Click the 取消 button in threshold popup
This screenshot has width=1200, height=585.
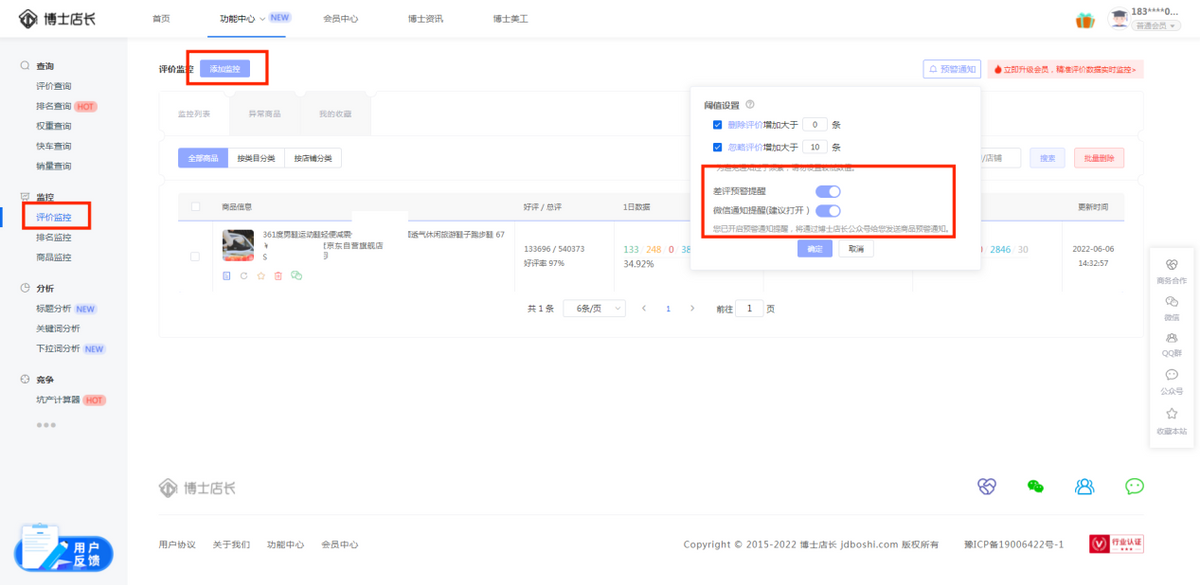856,249
